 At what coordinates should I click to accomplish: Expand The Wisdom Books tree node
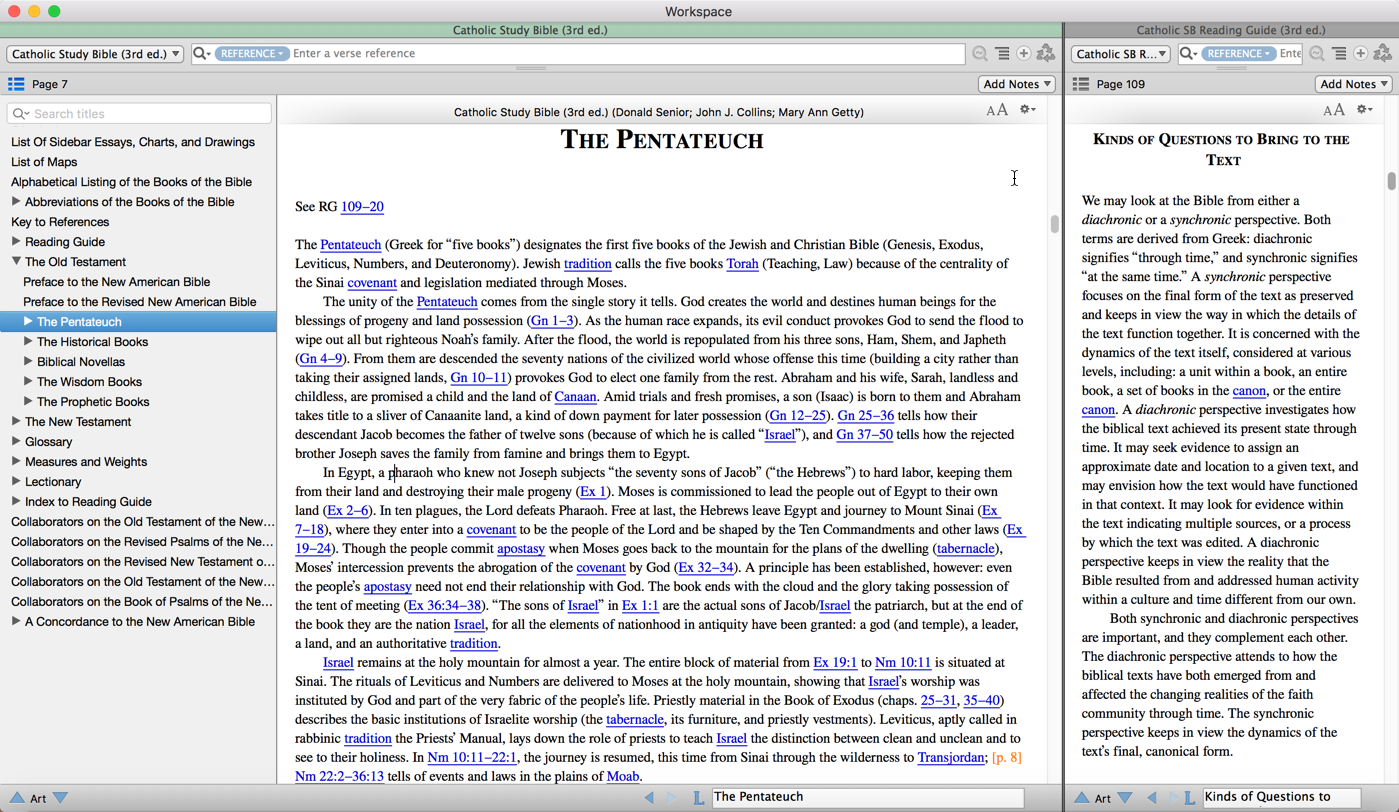point(28,381)
